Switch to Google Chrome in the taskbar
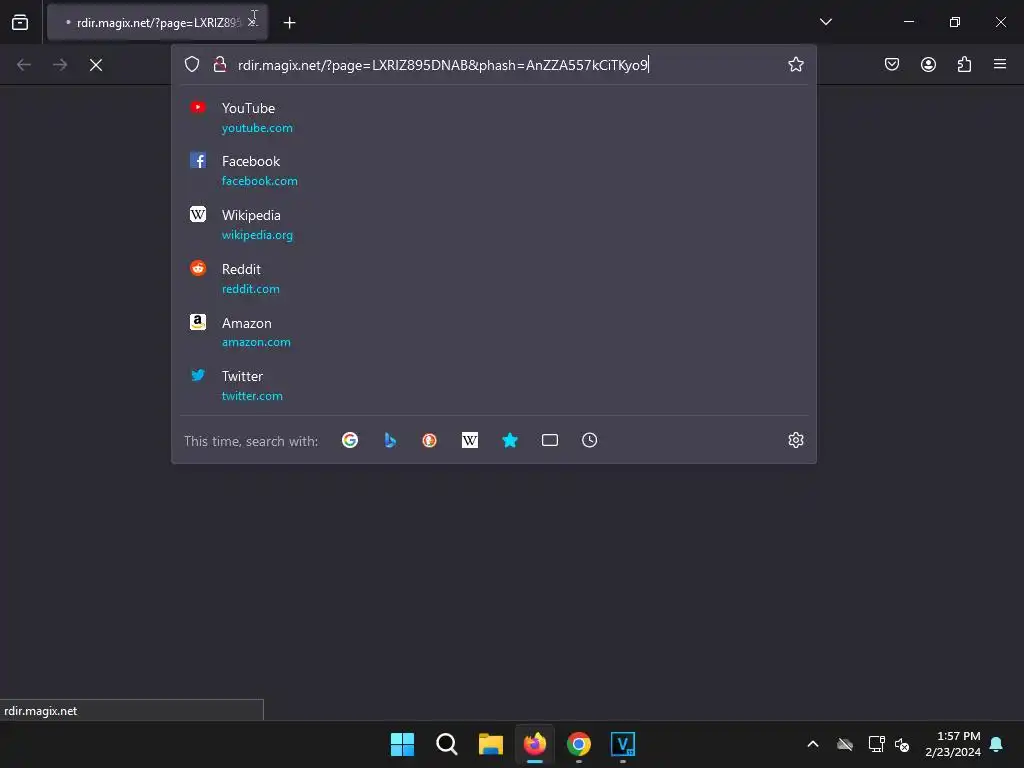1024x768 pixels. [x=579, y=744]
